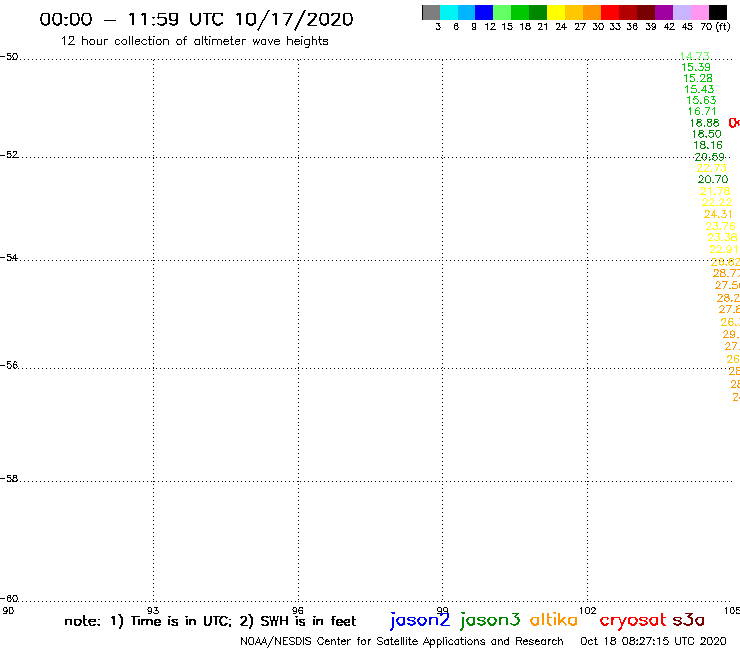Select the -60 latitude axis label
740x650 pixels.
tap(9, 599)
